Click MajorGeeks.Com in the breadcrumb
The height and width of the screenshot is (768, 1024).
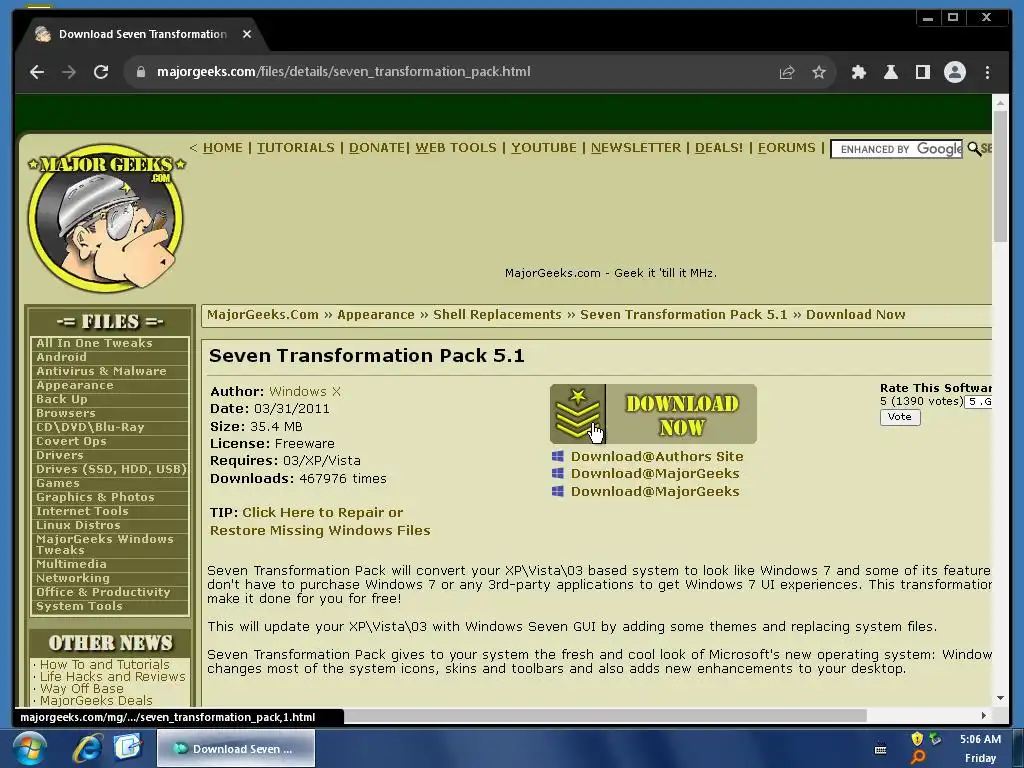[x=263, y=315]
